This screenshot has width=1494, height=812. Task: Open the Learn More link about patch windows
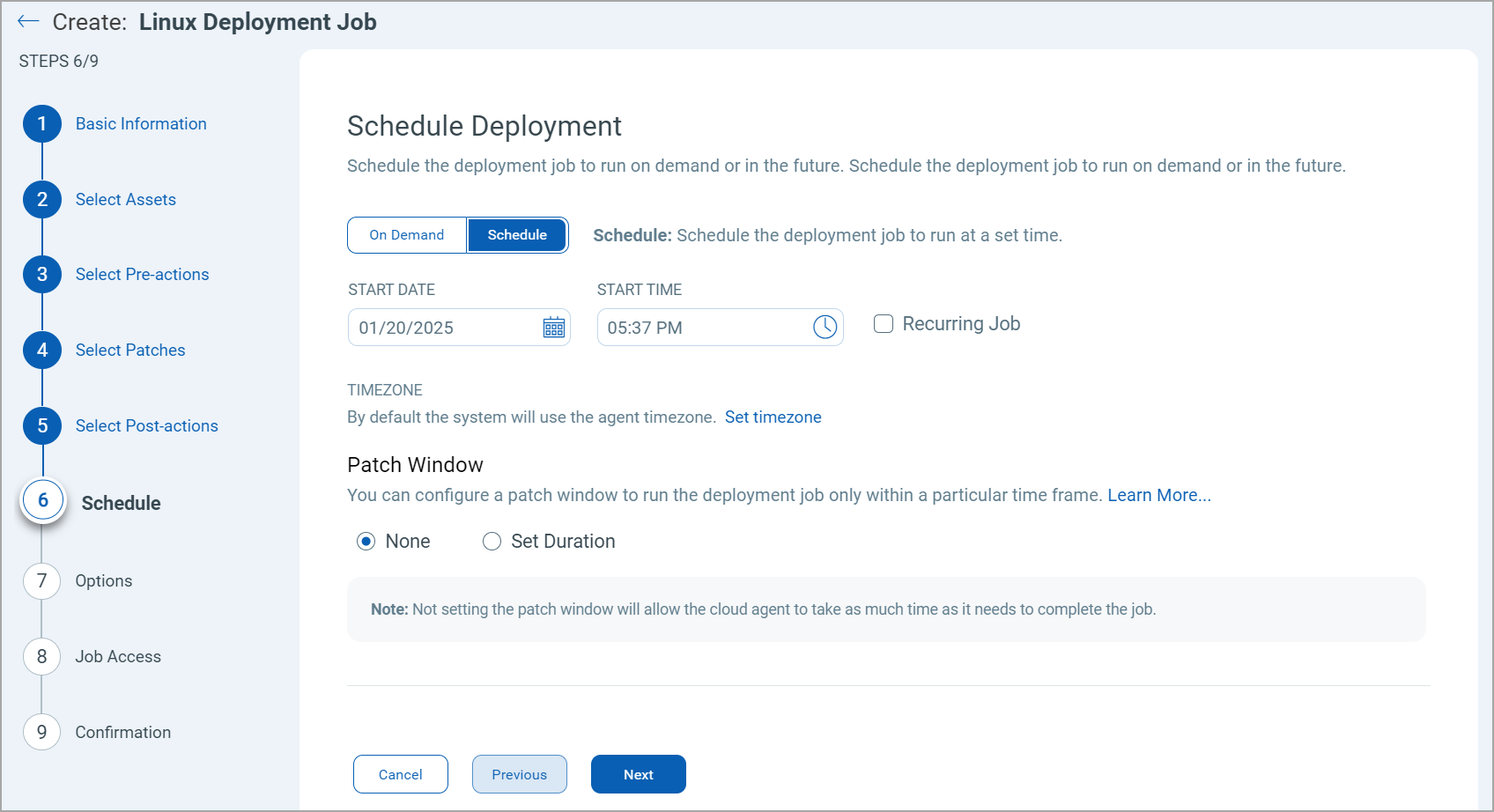1158,495
